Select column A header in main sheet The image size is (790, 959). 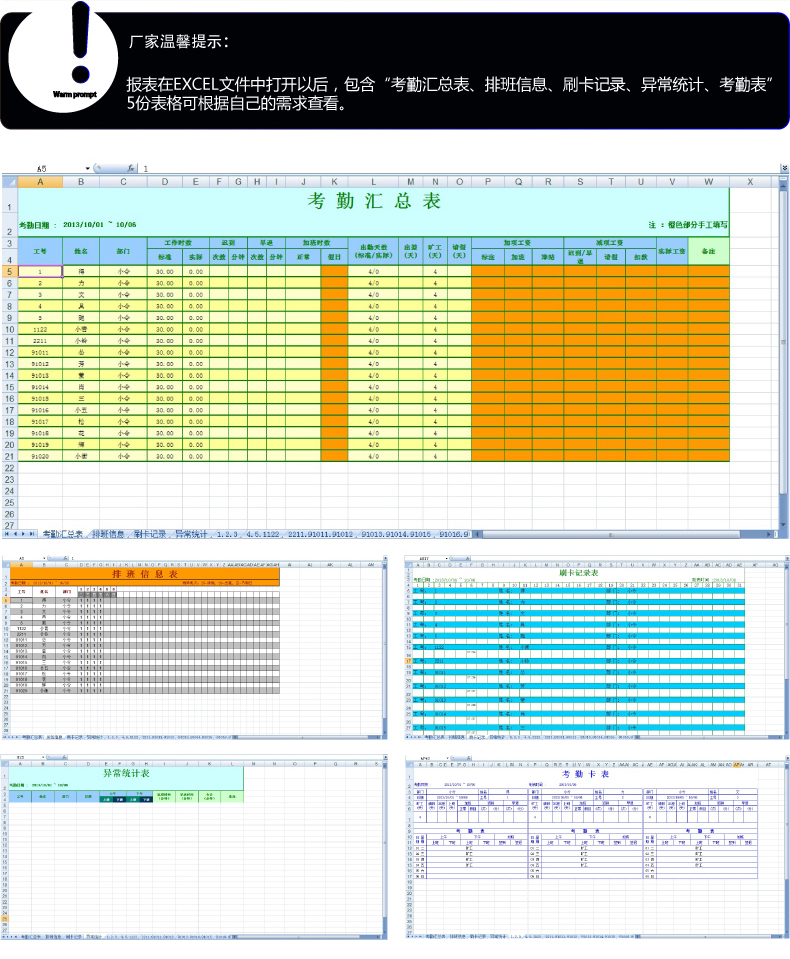(40, 182)
